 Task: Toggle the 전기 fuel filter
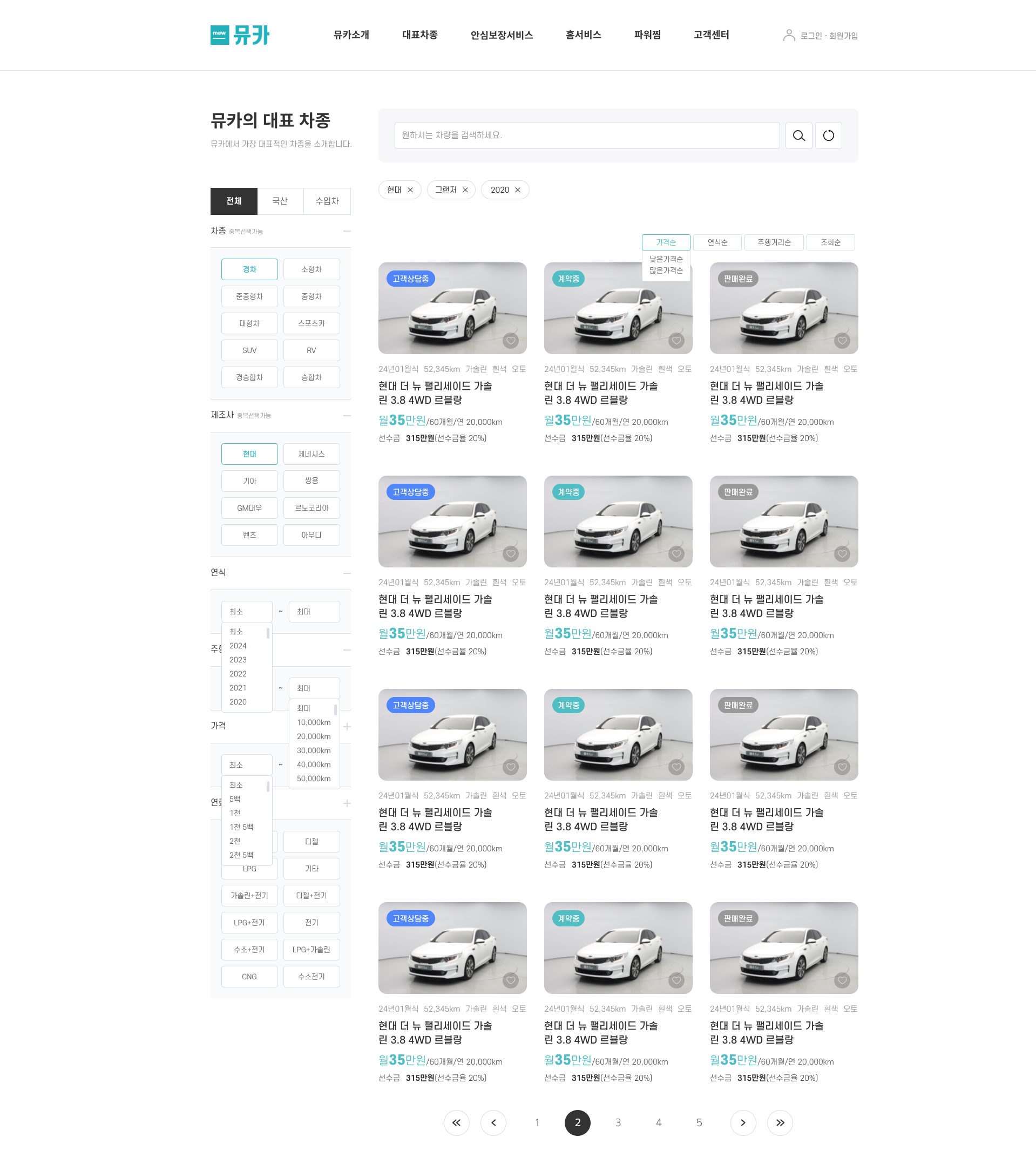tap(312, 923)
